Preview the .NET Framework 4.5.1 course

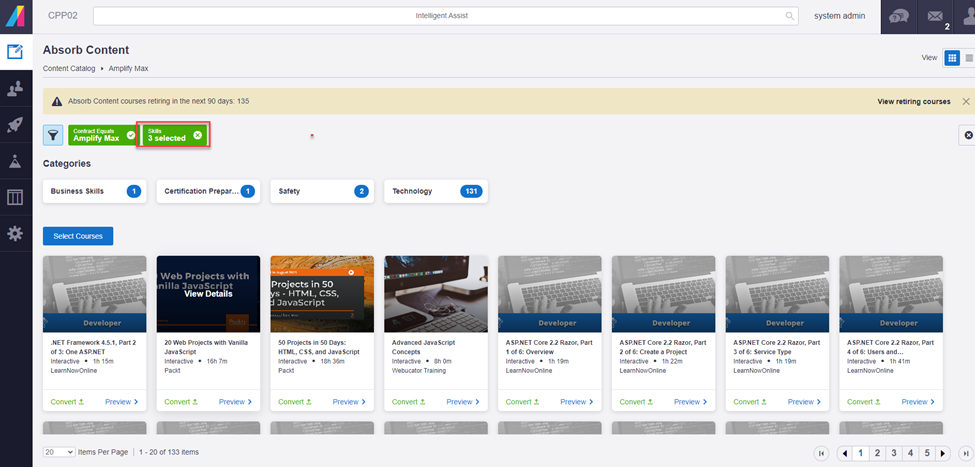pyautogui.click(x=122, y=402)
